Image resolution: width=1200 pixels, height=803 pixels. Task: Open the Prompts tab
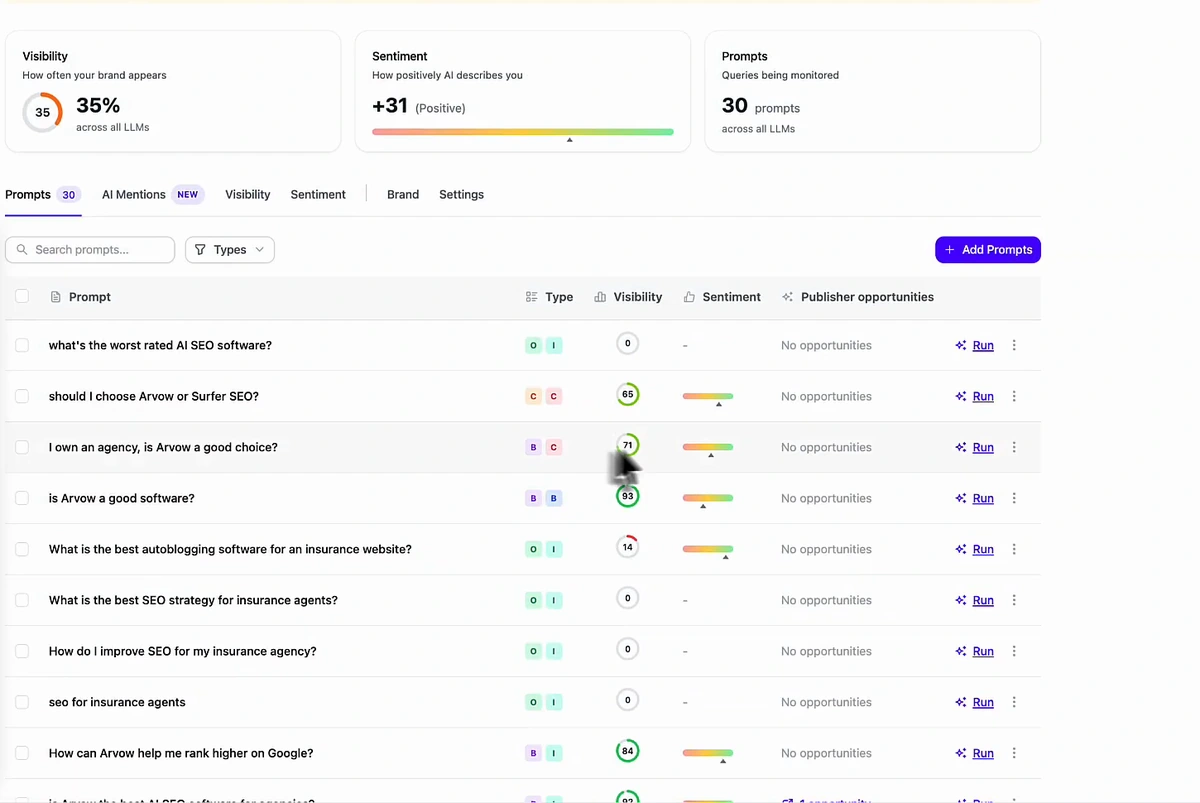tap(42, 195)
